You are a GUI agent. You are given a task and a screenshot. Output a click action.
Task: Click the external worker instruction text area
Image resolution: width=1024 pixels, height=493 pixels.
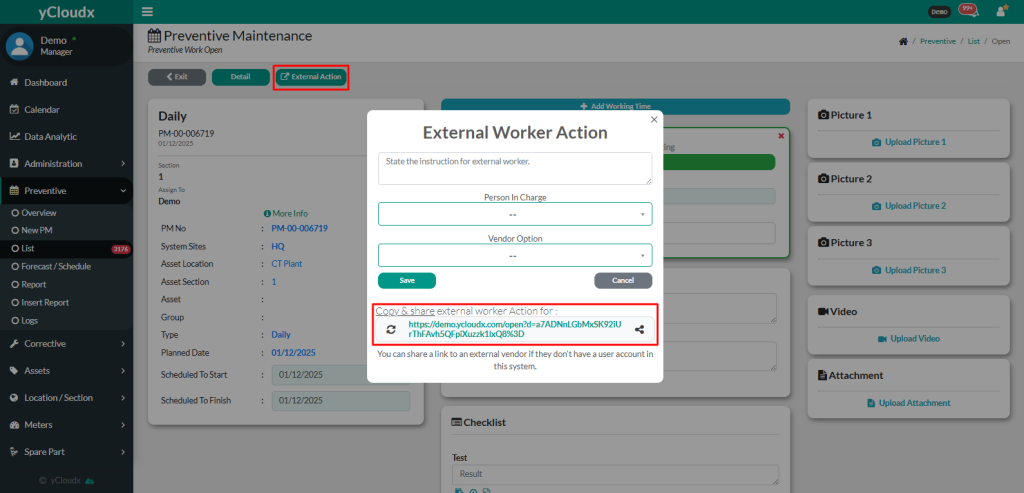(x=514, y=168)
